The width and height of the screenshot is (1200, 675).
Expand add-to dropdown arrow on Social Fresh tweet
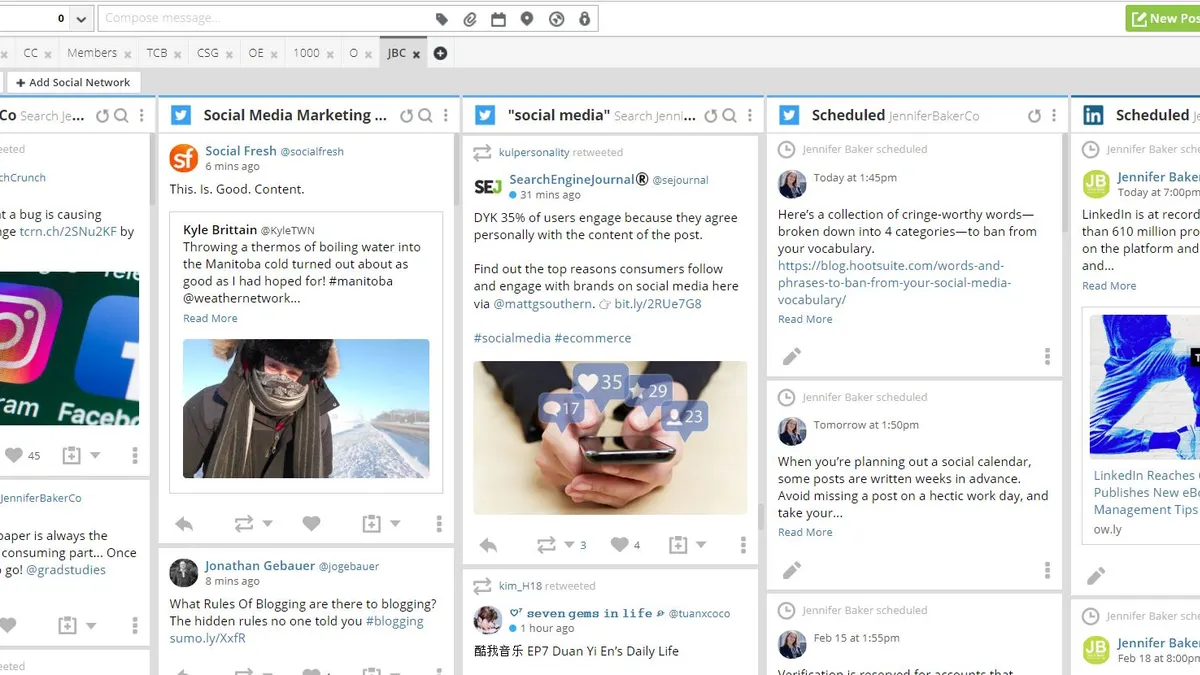click(x=395, y=523)
